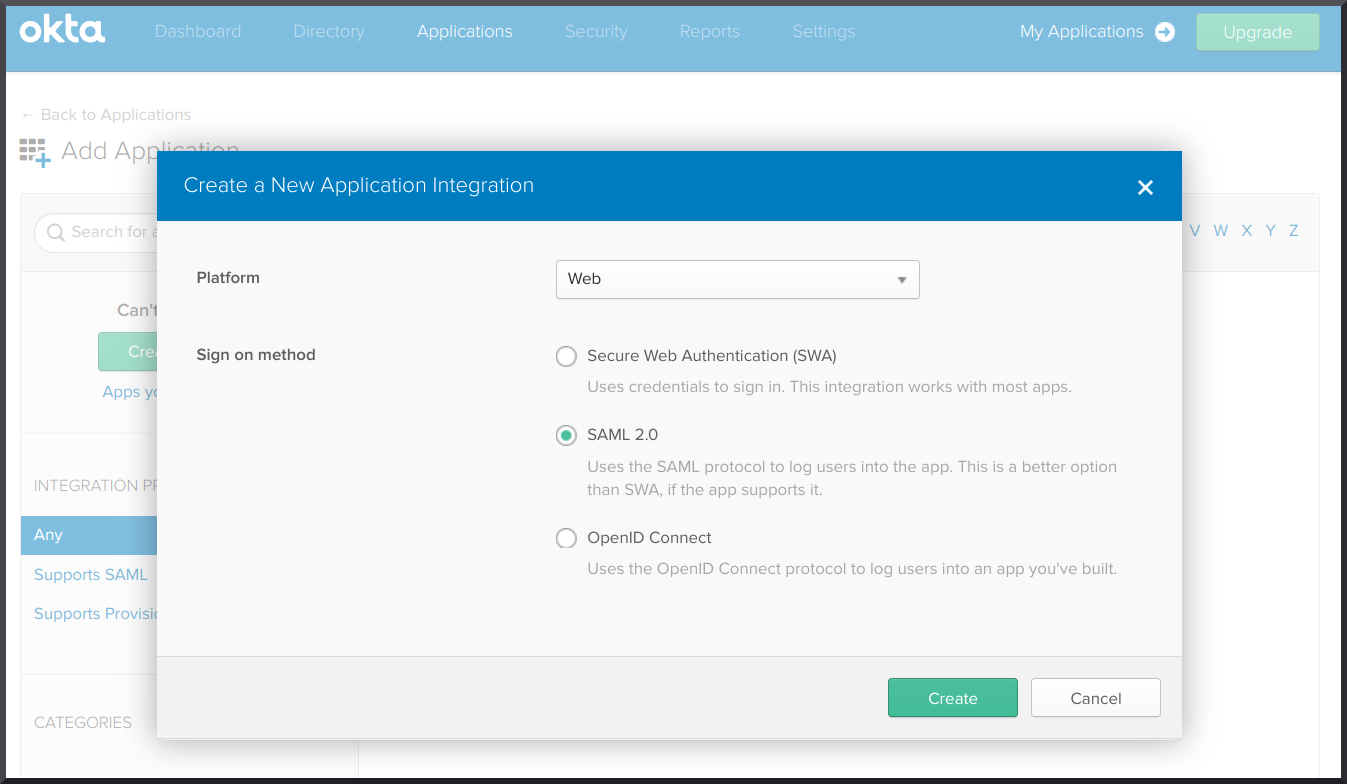Screen dimensions: 1347x784
Task: Click Back to Applications link
Action: click(x=106, y=115)
